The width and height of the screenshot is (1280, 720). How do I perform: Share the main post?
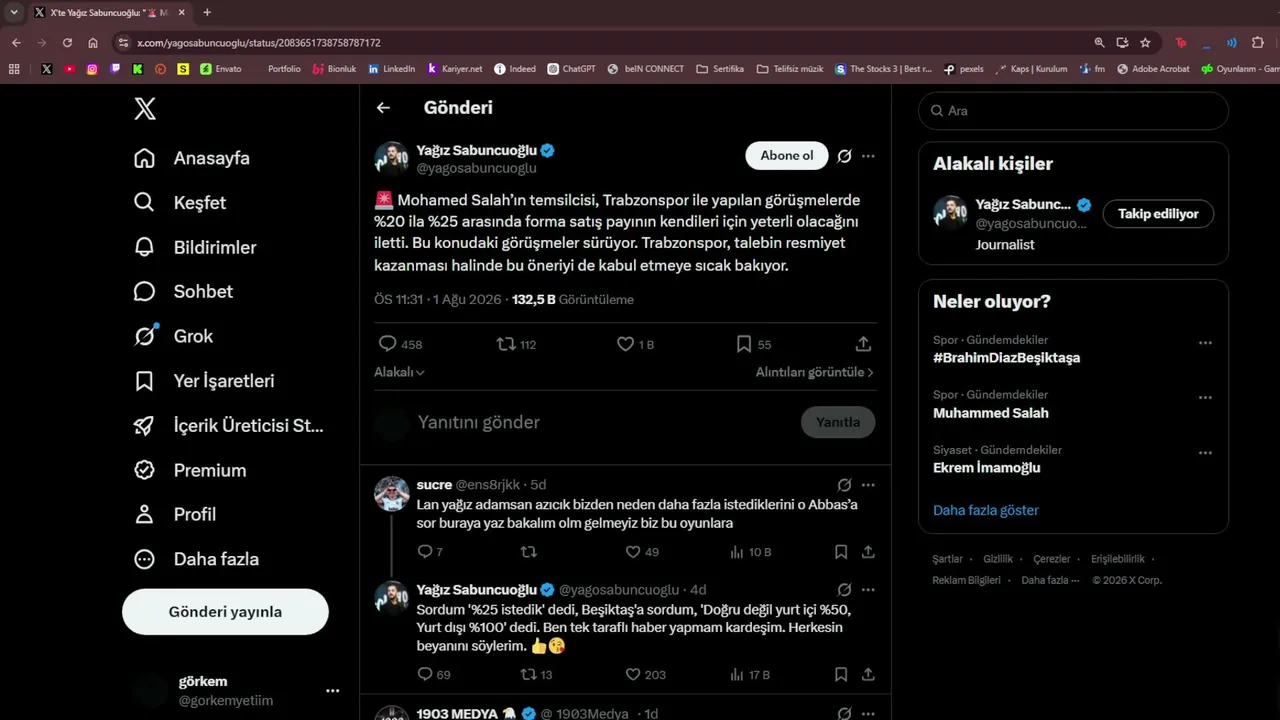coord(863,344)
